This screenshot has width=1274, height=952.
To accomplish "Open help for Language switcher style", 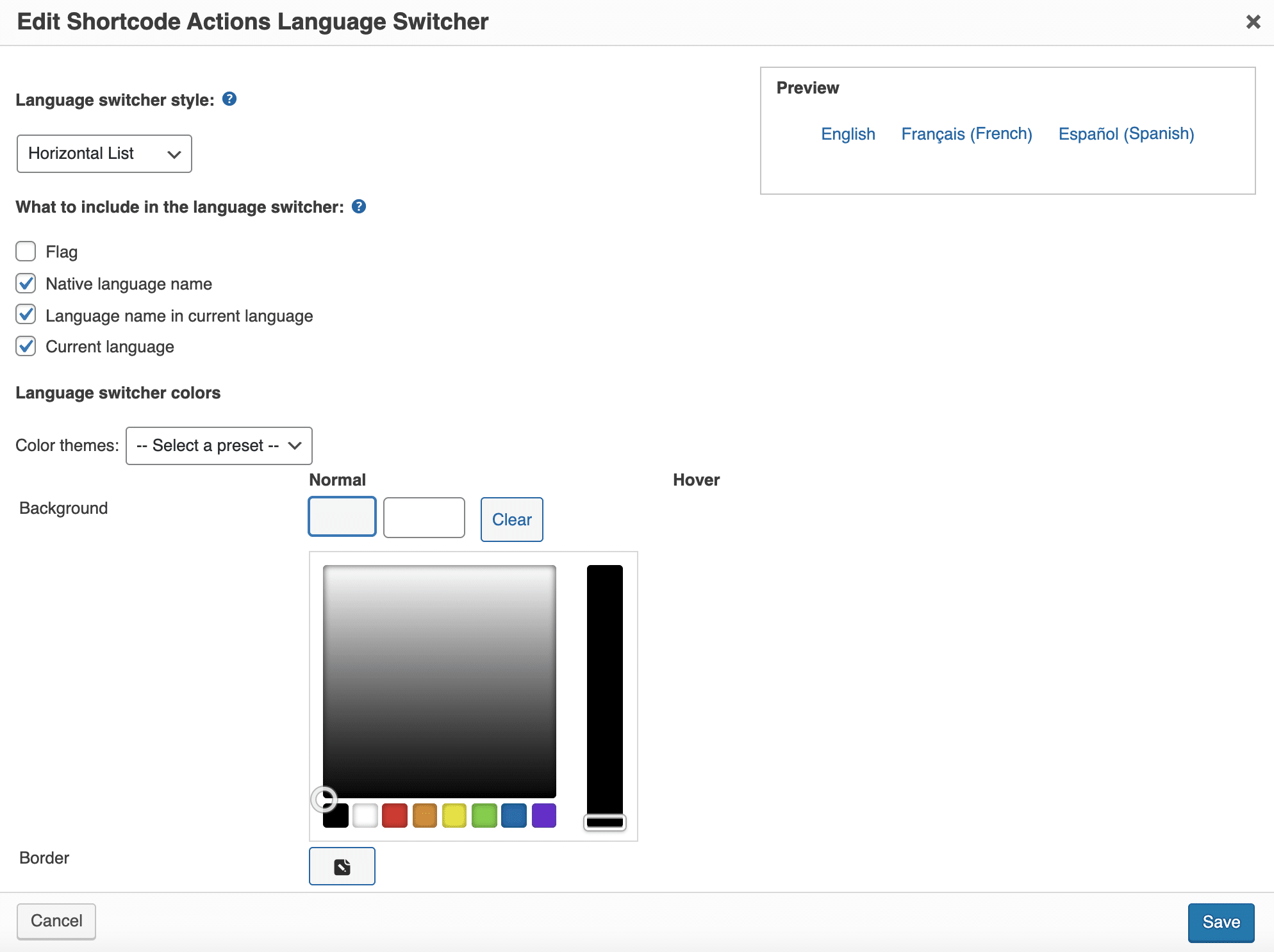I will (x=229, y=99).
